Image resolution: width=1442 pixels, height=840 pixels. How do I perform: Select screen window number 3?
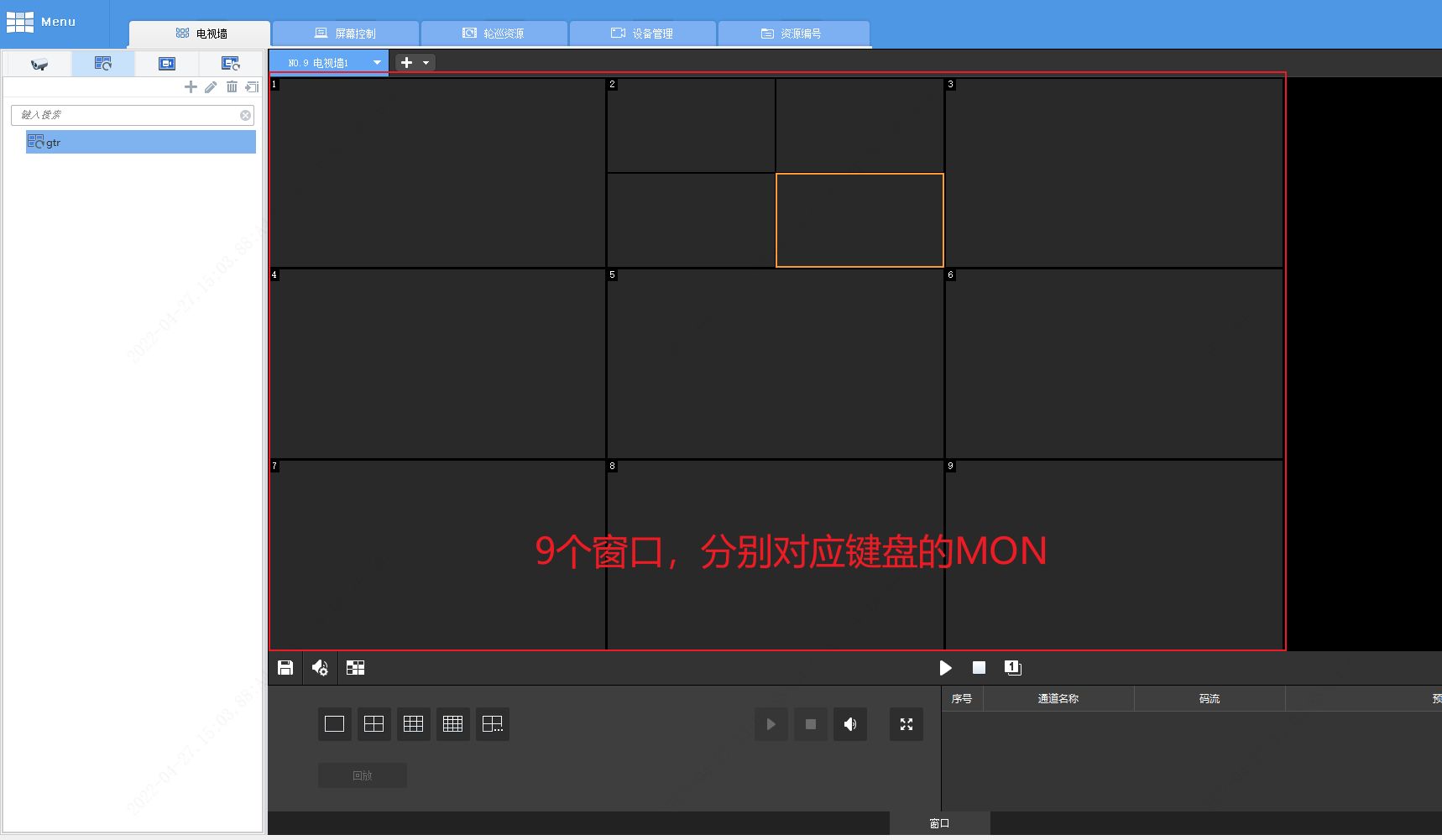tap(1114, 173)
